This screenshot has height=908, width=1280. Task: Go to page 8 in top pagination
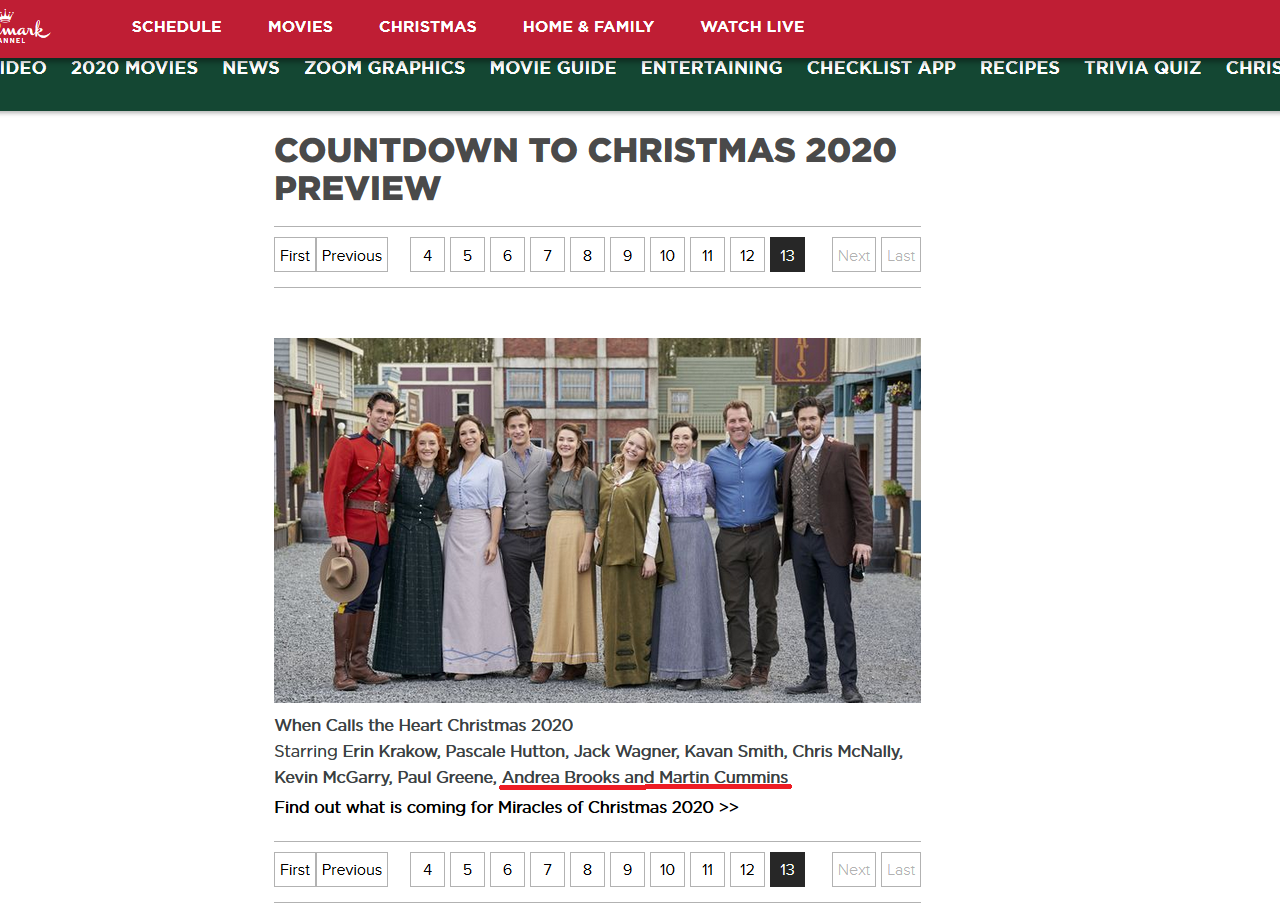click(x=587, y=255)
